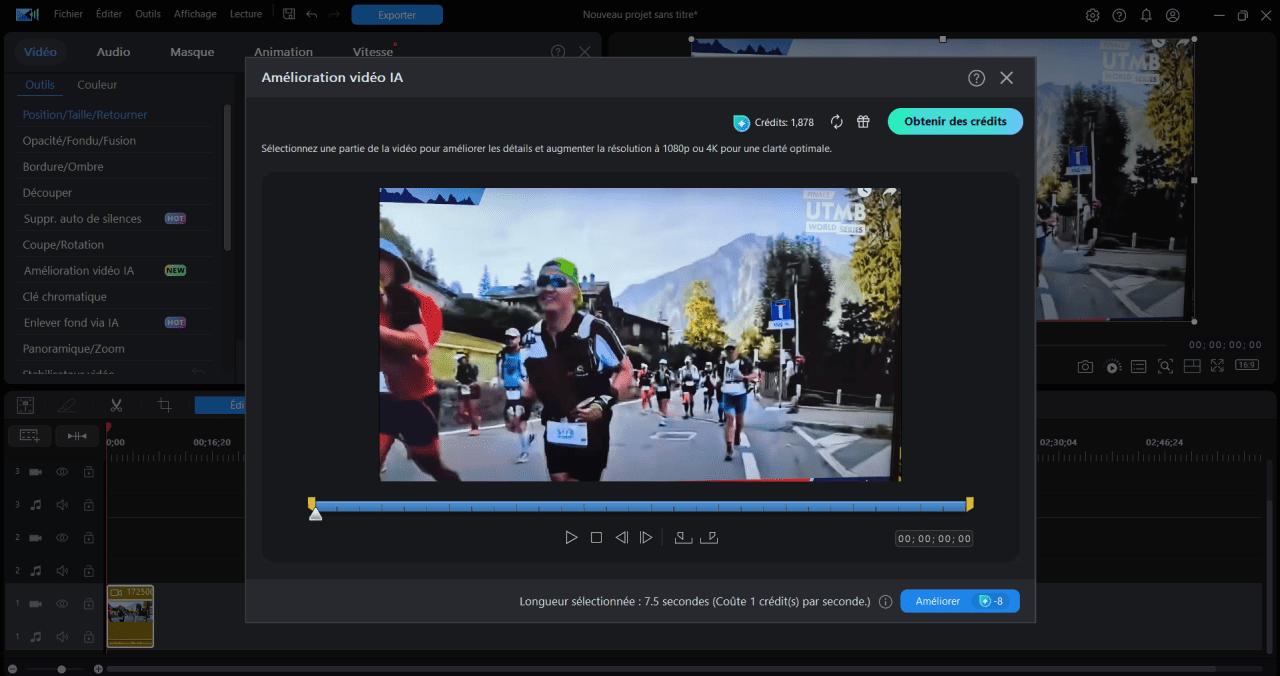Click the fullscreen icon under the preview panel
The image size is (1280, 676).
[1217, 366]
